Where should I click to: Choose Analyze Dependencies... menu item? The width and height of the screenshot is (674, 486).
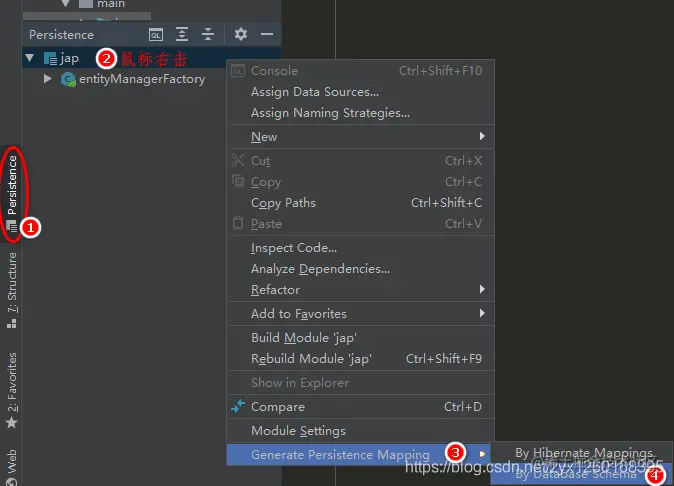click(x=361, y=269)
